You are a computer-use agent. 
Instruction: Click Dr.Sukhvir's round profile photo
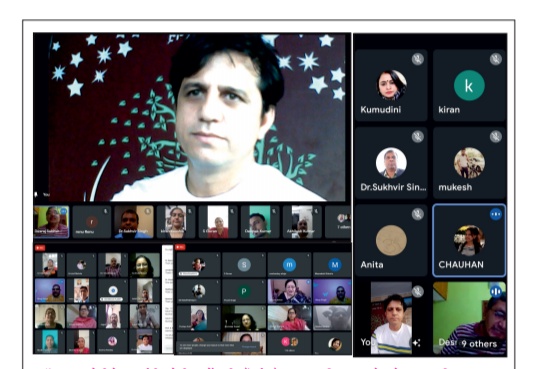pyautogui.click(x=391, y=163)
